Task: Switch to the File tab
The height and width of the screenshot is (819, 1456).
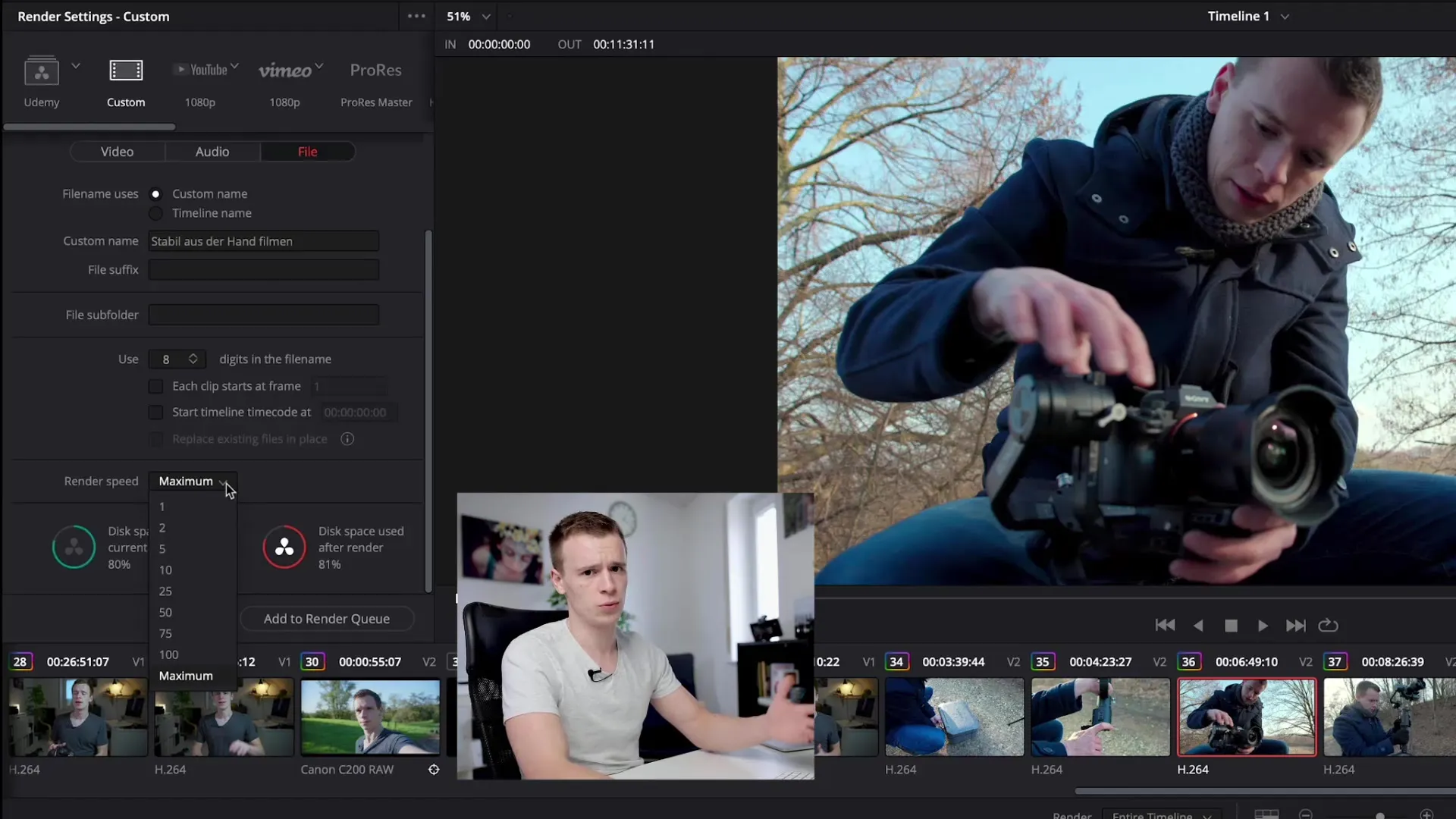Action: pos(307,152)
